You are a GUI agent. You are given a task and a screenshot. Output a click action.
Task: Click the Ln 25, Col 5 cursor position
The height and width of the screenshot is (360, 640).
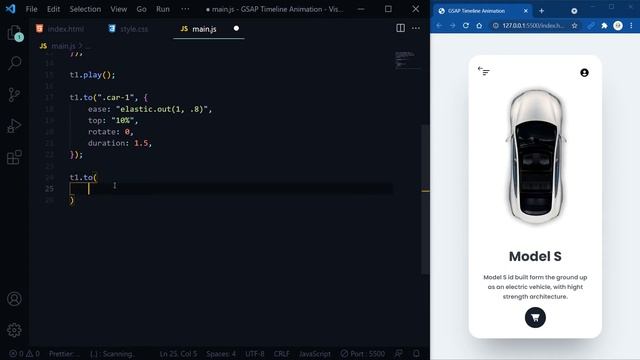coord(178,353)
